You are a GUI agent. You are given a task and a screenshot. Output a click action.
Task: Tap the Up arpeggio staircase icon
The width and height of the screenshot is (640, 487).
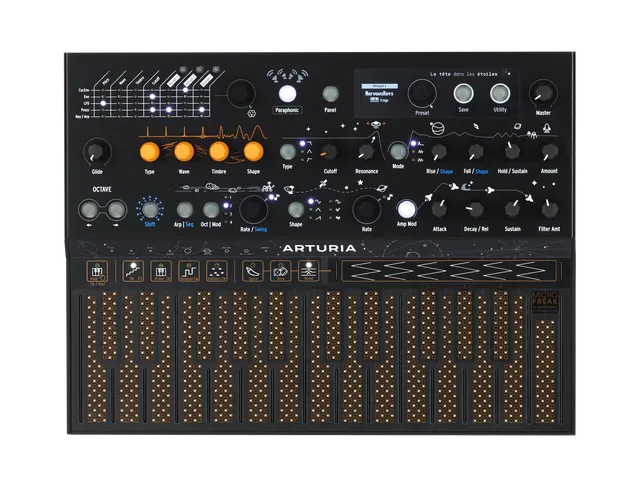tap(133, 271)
